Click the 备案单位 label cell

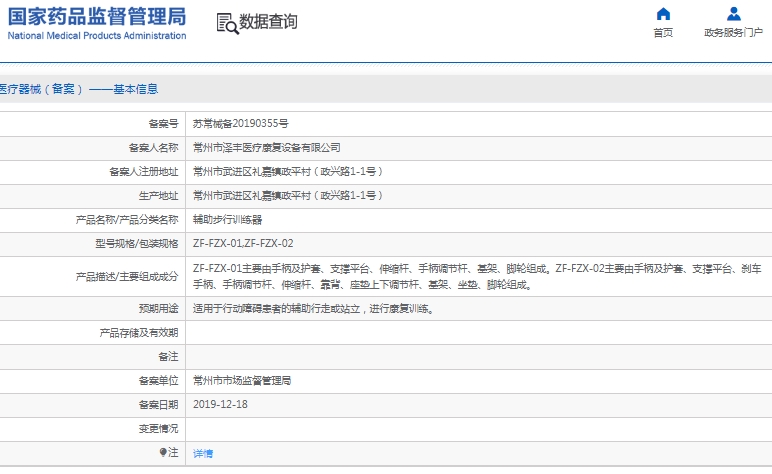pos(159,380)
